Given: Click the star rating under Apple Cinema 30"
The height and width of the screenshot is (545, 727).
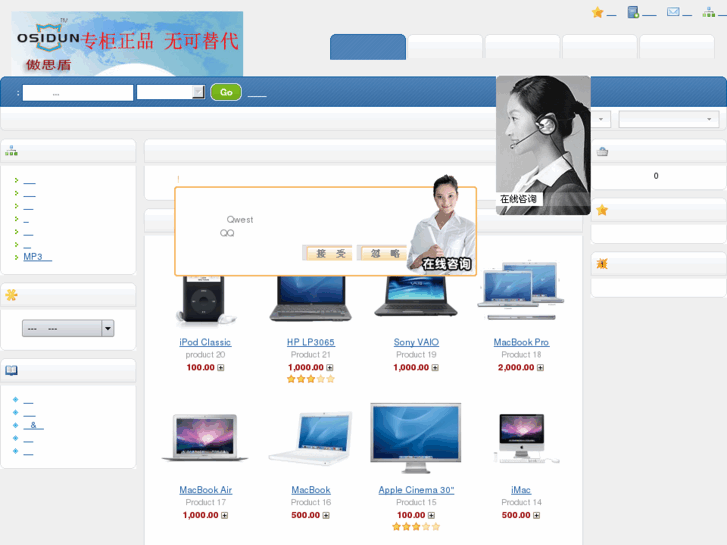Looking at the screenshot, I should [x=416, y=526].
